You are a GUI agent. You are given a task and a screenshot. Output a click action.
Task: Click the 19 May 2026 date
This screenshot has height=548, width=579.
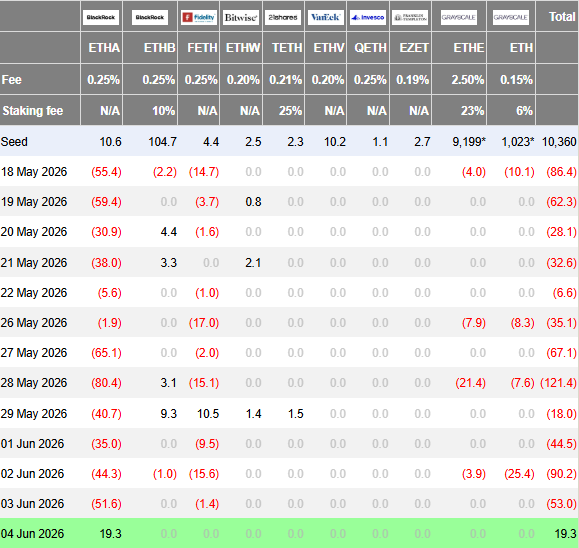pos(34,202)
